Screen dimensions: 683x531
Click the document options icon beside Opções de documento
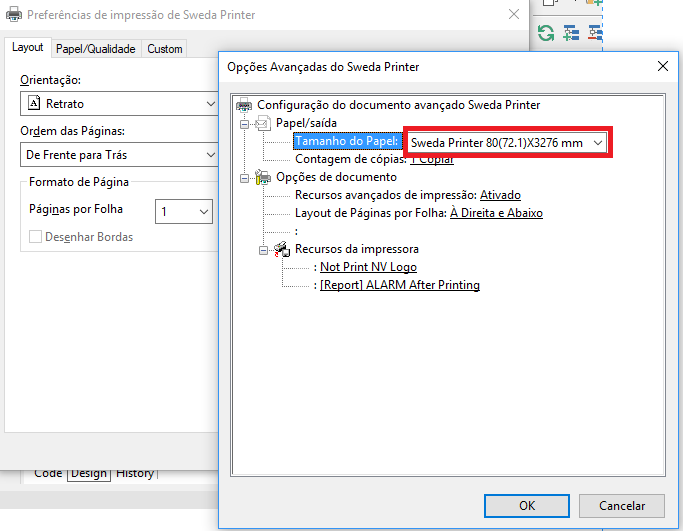[263, 177]
